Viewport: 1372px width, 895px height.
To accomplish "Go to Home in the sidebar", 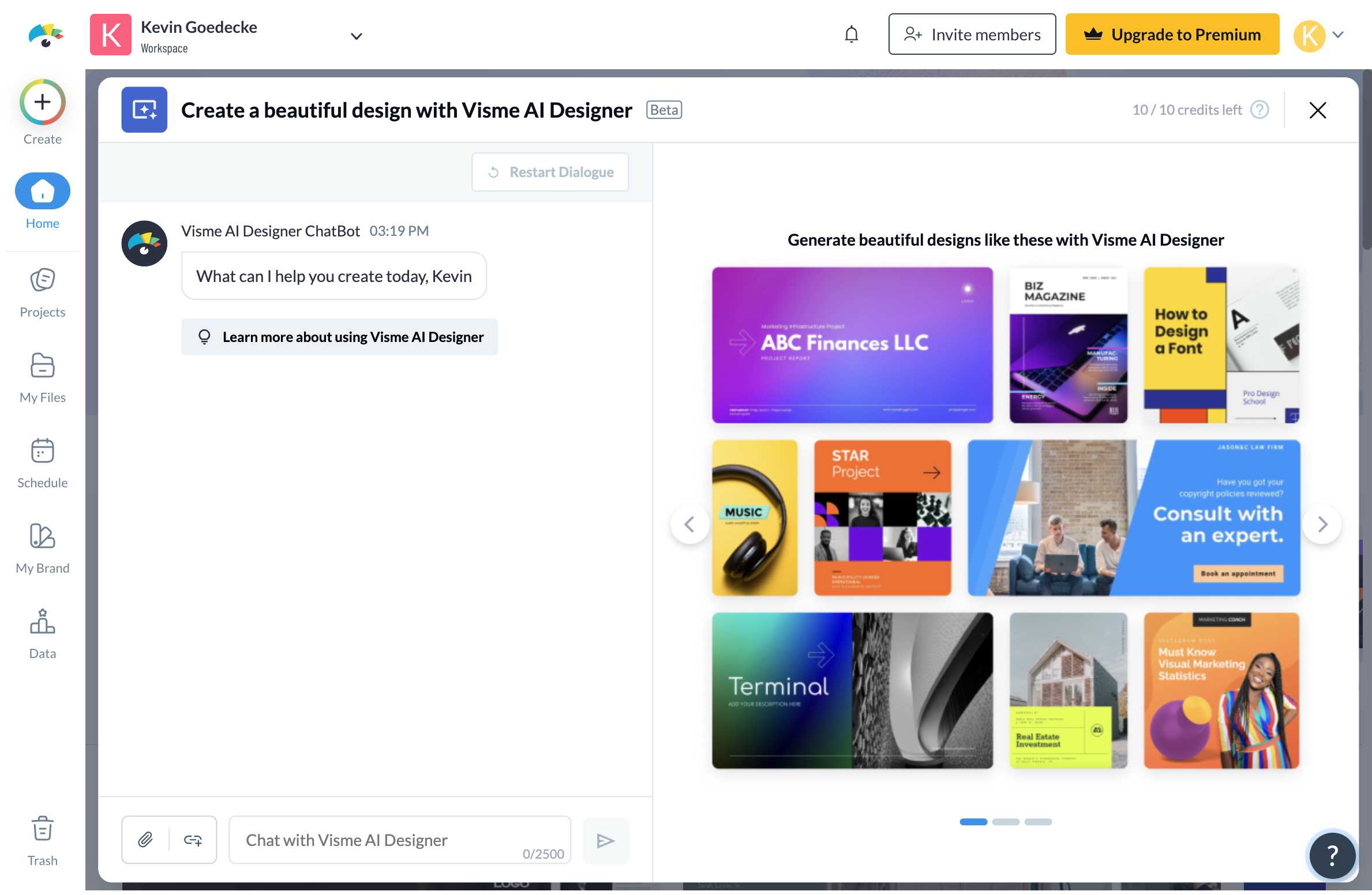I will click(42, 201).
